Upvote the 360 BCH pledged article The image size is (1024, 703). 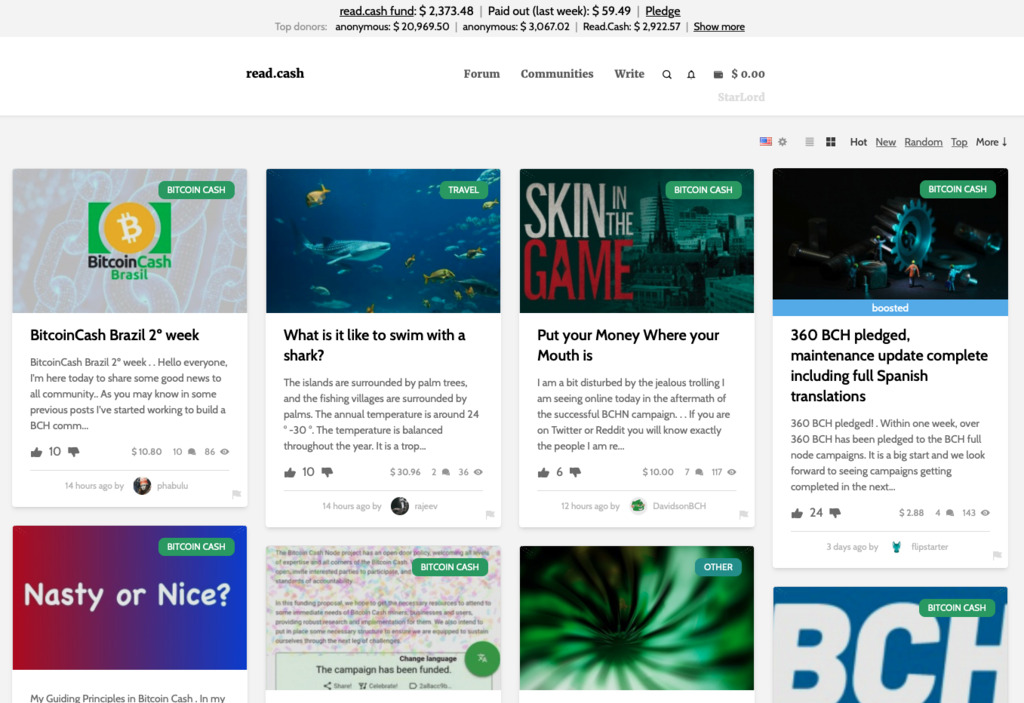797,513
